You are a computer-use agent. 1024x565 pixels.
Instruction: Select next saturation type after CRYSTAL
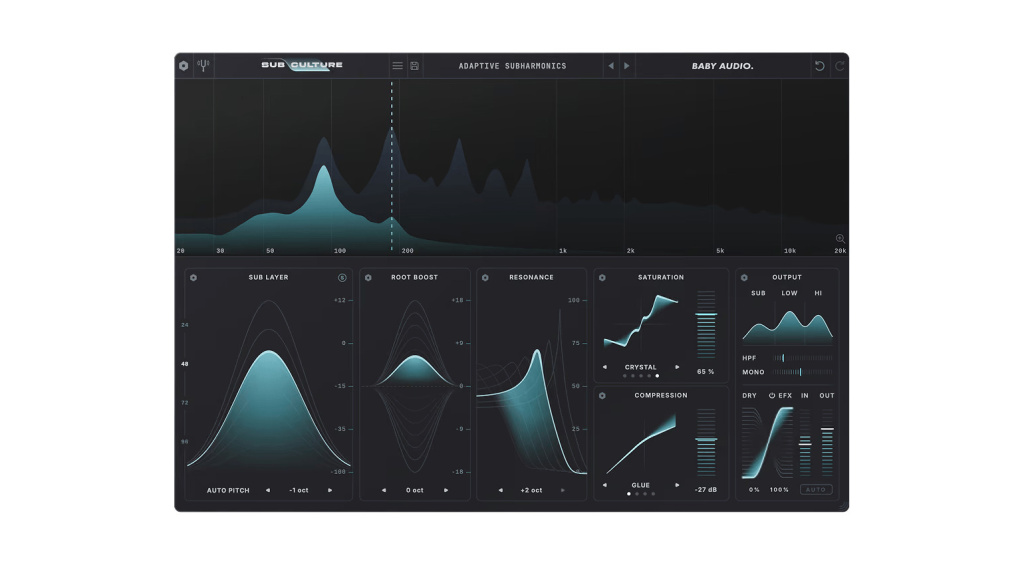tap(677, 367)
